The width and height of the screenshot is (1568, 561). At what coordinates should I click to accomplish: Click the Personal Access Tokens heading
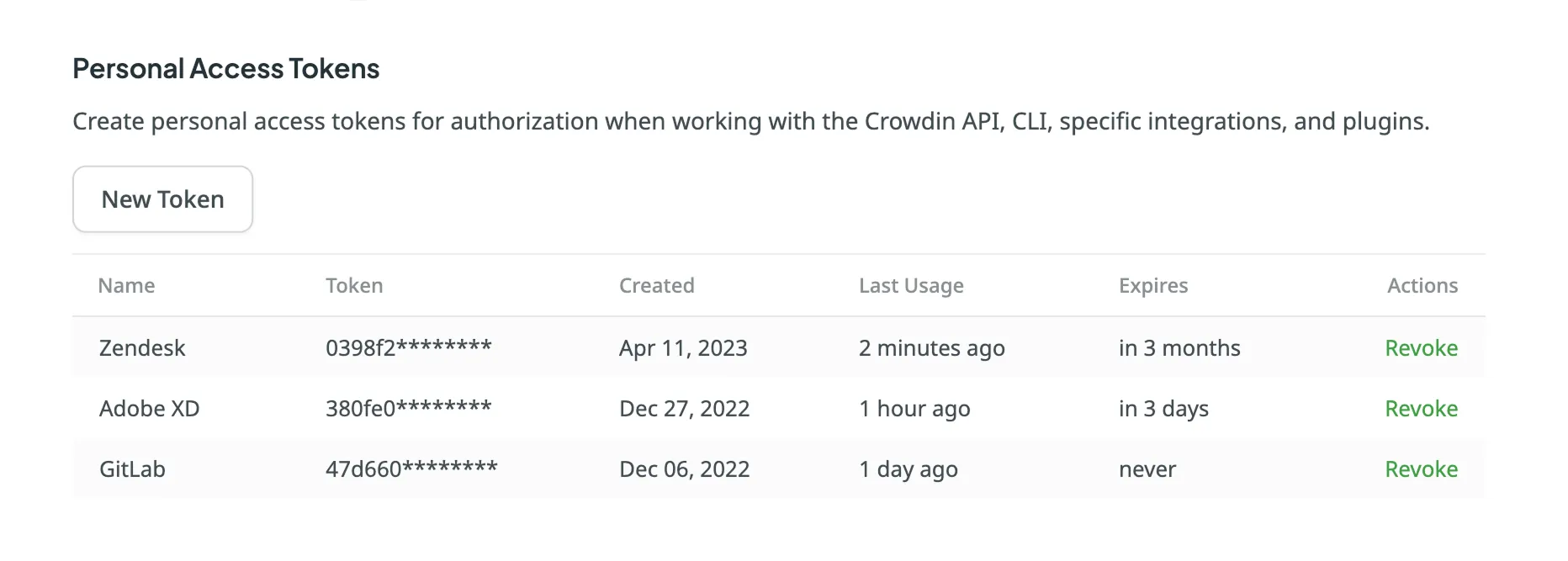coord(225,69)
